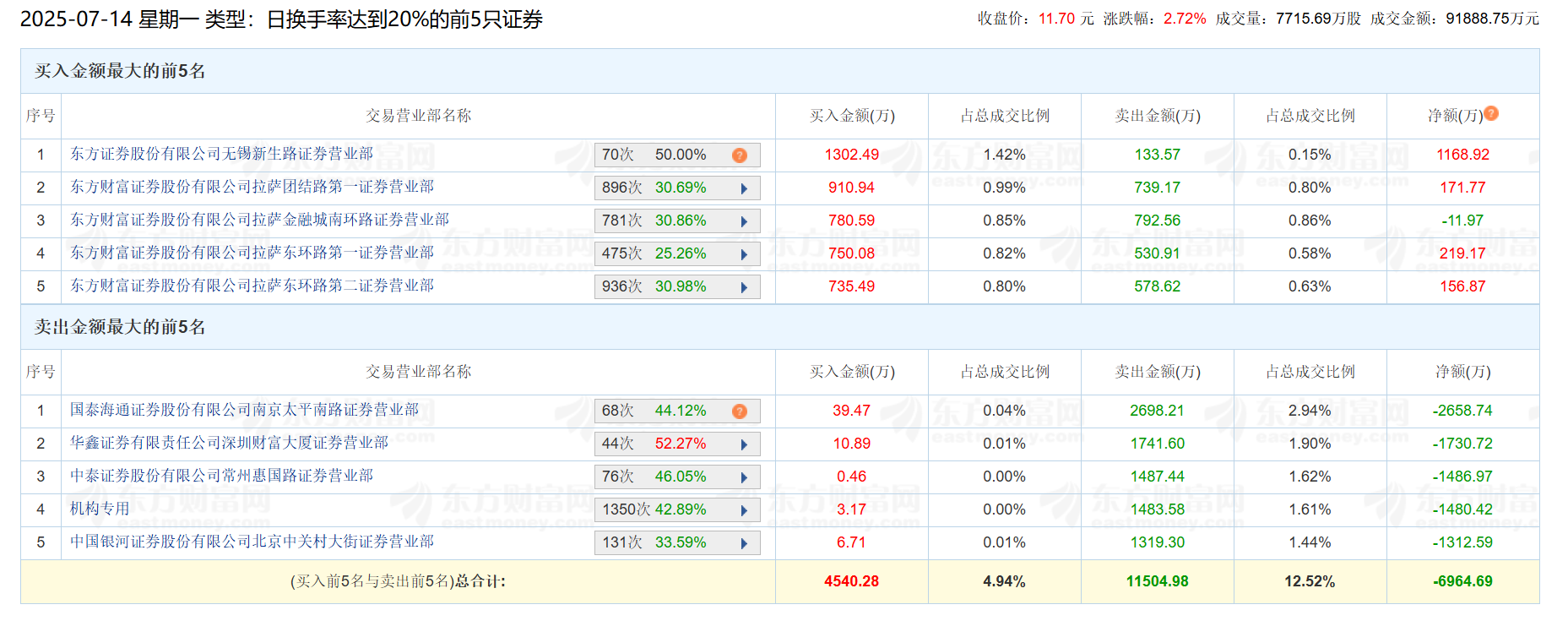Click net amount -2658.74
The width and height of the screenshot is (1568, 621).
(x=1462, y=411)
